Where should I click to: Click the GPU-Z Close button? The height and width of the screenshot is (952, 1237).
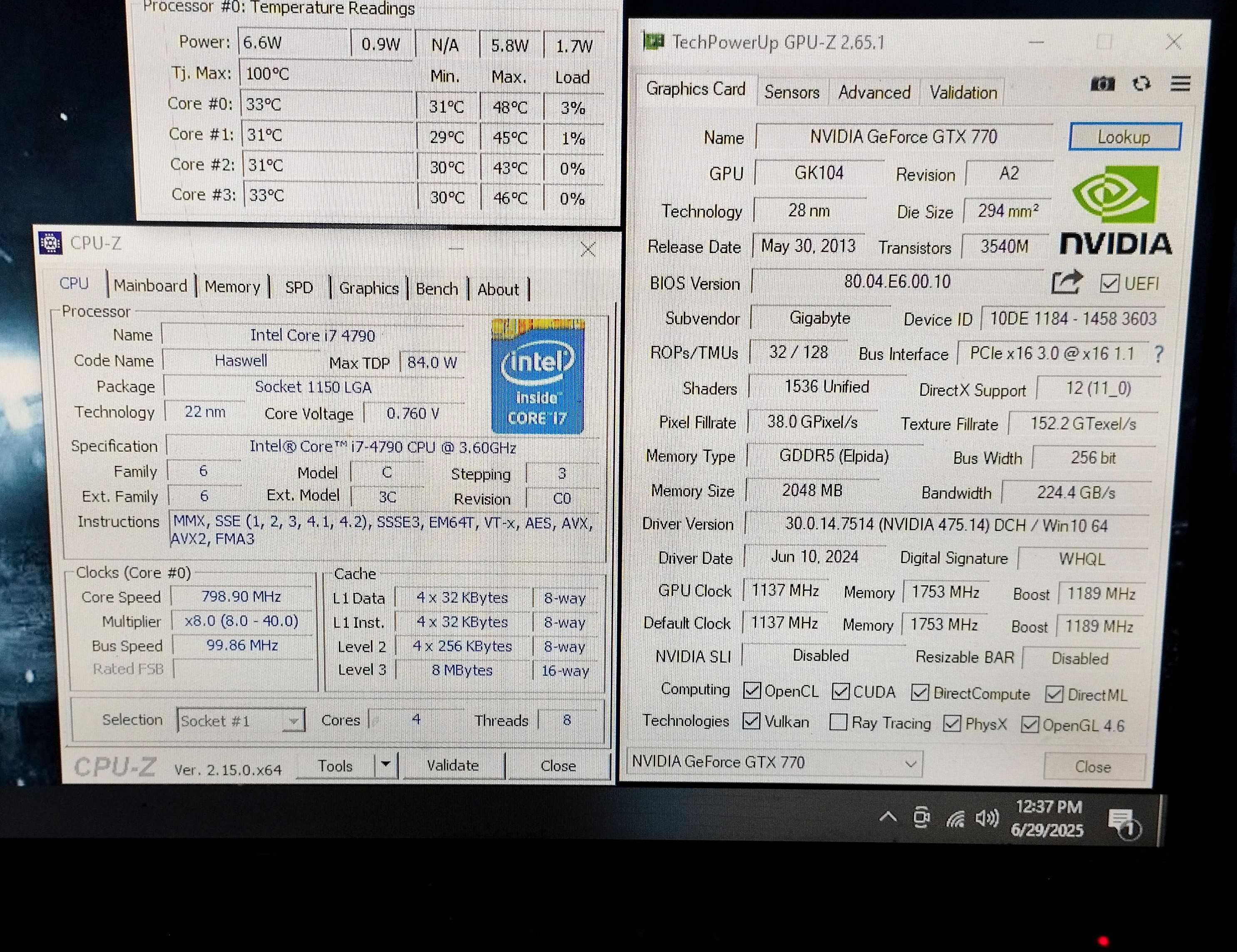[x=1093, y=767]
